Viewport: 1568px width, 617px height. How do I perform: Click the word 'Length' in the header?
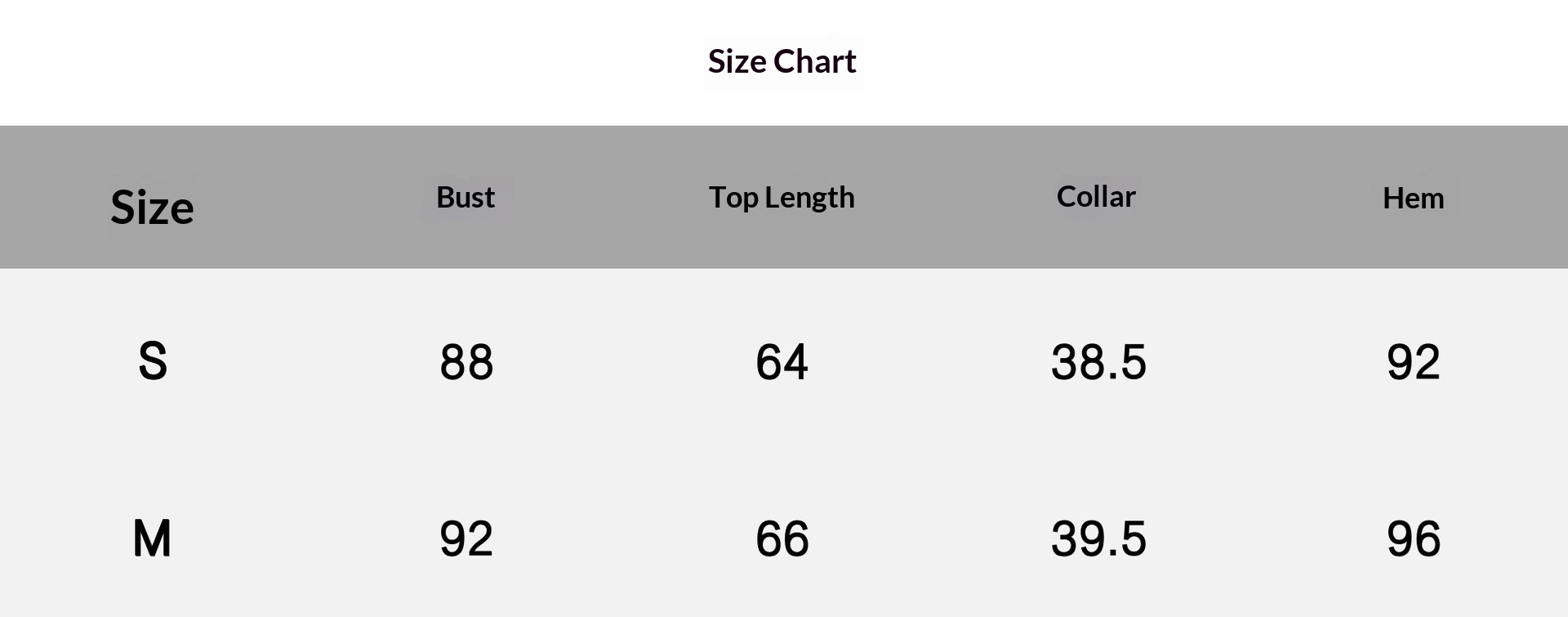coord(809,198)
